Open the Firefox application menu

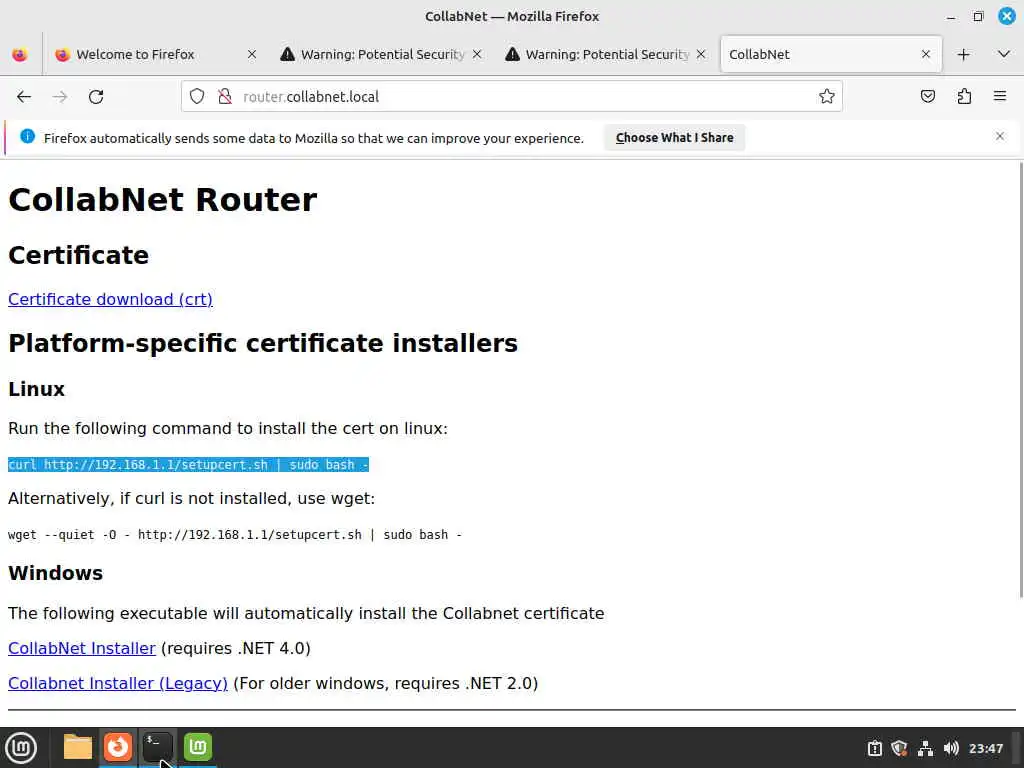click(x=1000, y=97)
